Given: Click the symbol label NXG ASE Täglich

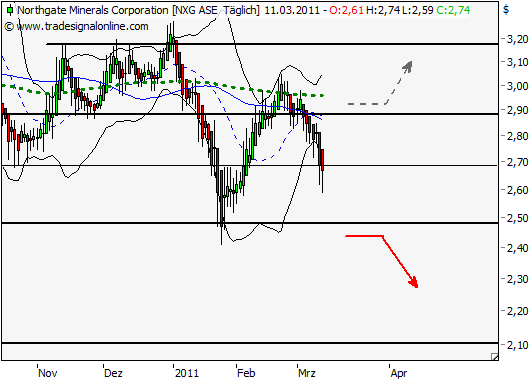Looking at the screenshot, I should click(x=216, y=10).
